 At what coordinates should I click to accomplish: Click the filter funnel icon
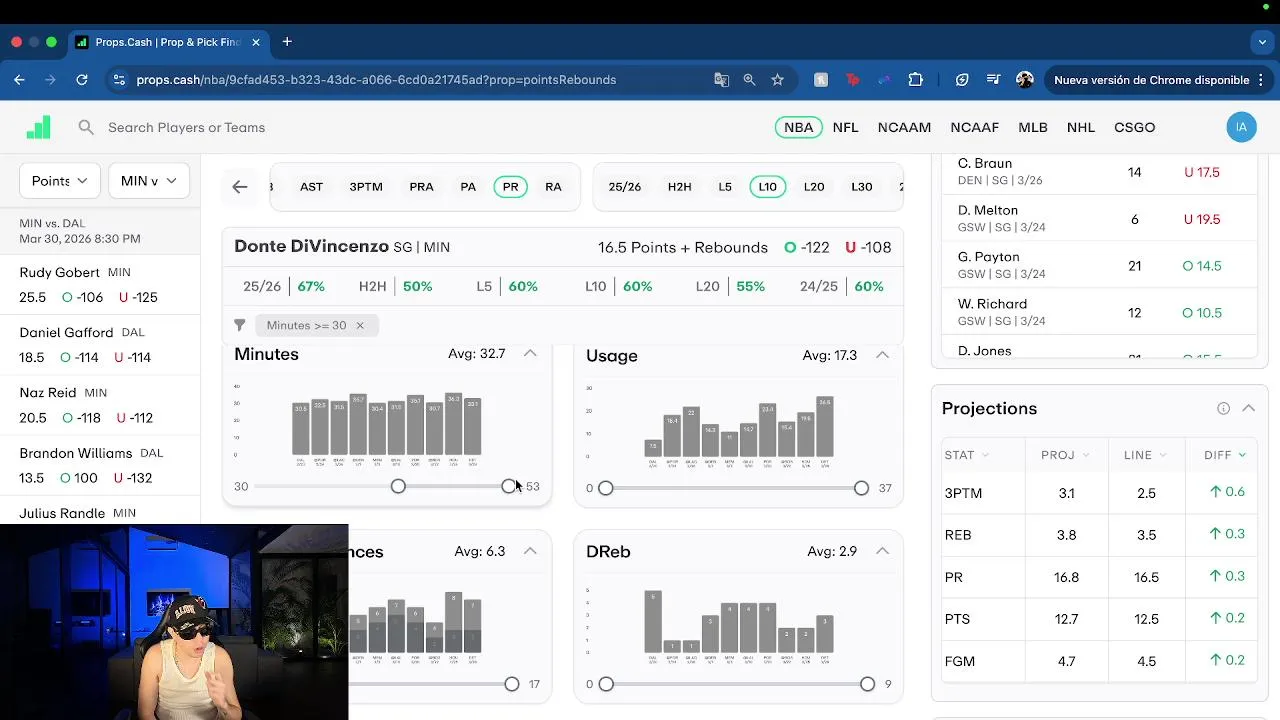tap(240, 325)
